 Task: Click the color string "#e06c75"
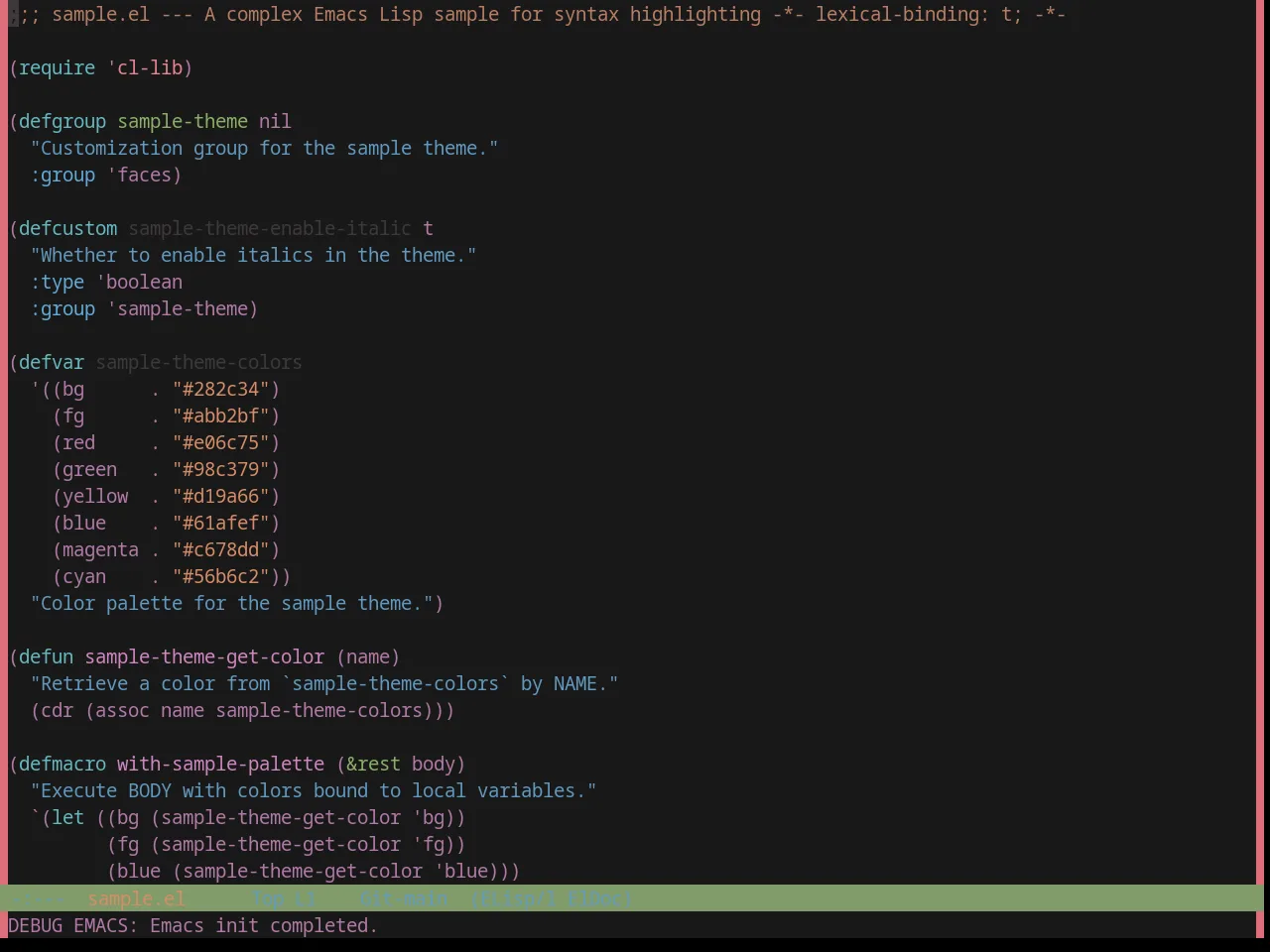pos(221,442)
